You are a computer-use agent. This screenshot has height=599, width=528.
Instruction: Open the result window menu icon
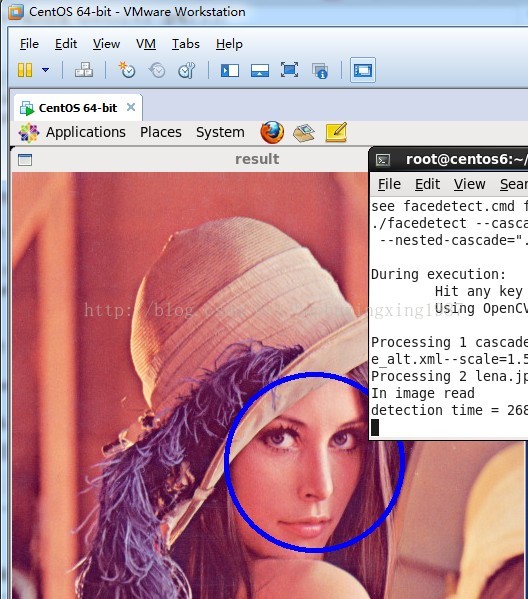click(25, 160)
